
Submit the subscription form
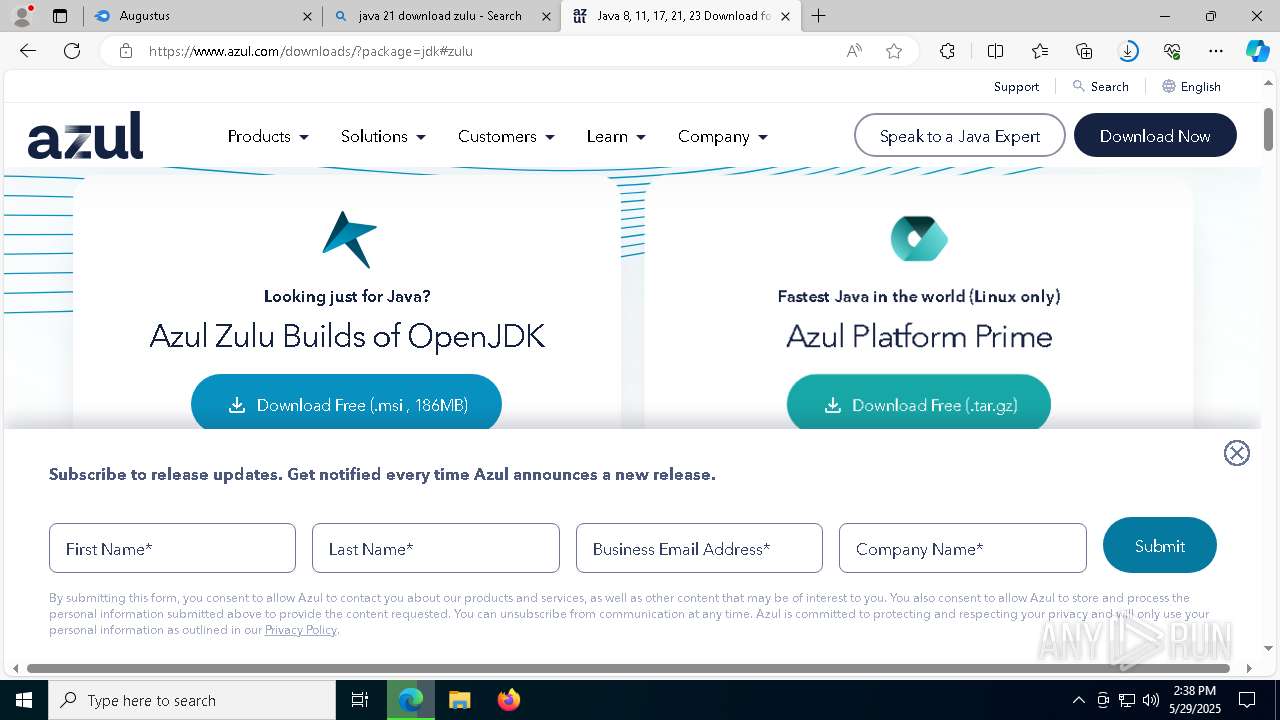(1160, 545)
